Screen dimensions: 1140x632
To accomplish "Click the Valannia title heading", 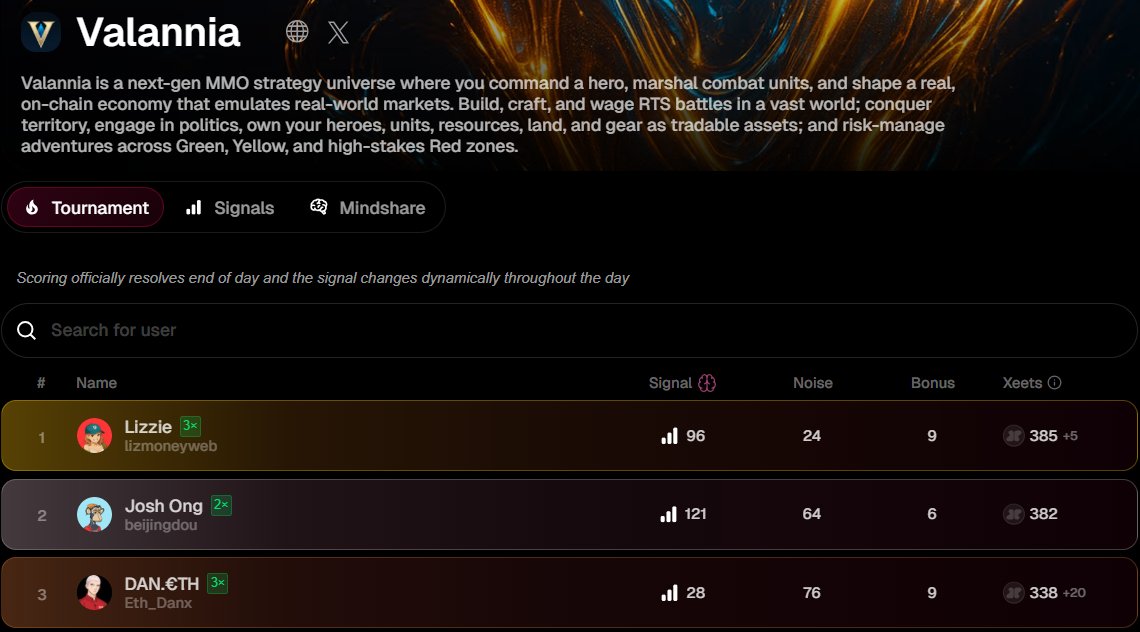I will (x=158, y=33).
